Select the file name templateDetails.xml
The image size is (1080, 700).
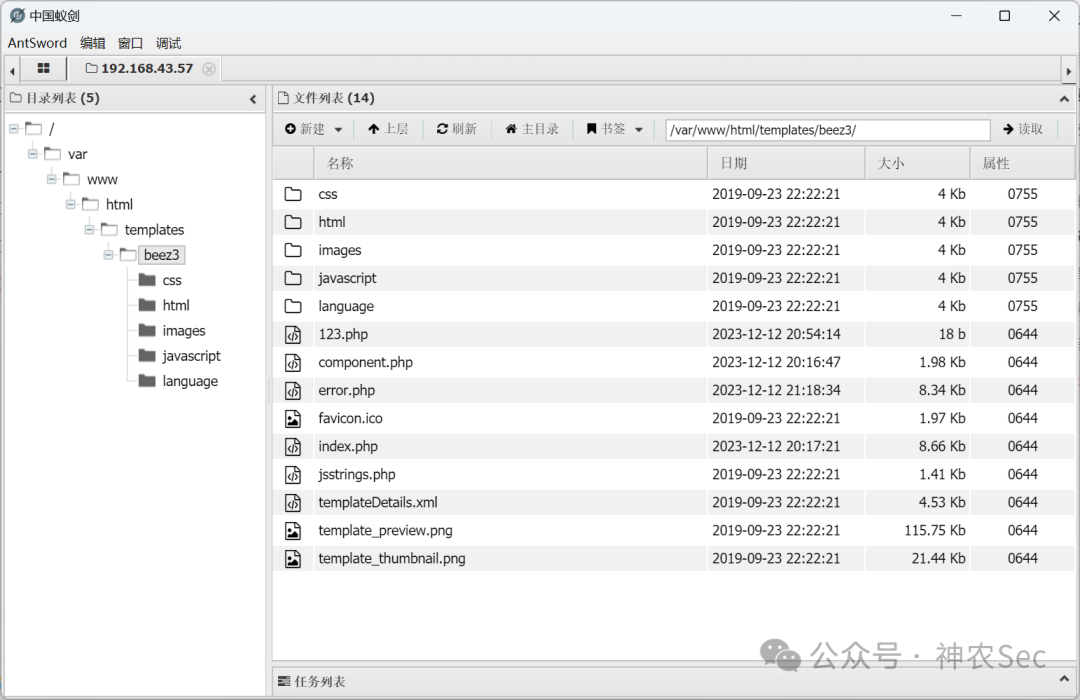(378, 502)
